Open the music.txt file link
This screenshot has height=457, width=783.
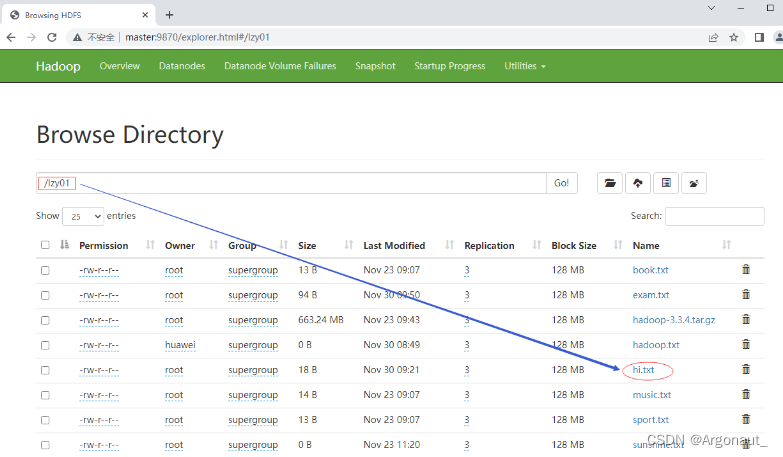[652, 395]
